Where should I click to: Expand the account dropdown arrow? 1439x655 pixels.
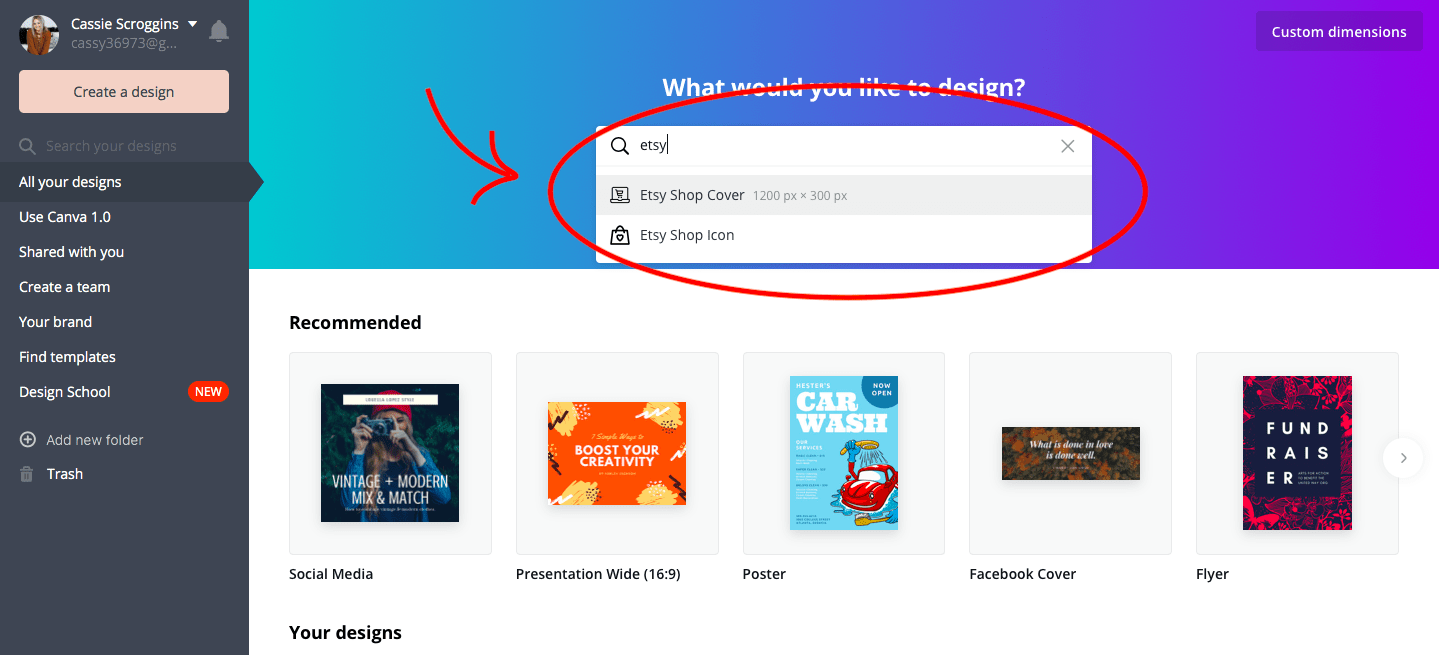pos(192,24)
